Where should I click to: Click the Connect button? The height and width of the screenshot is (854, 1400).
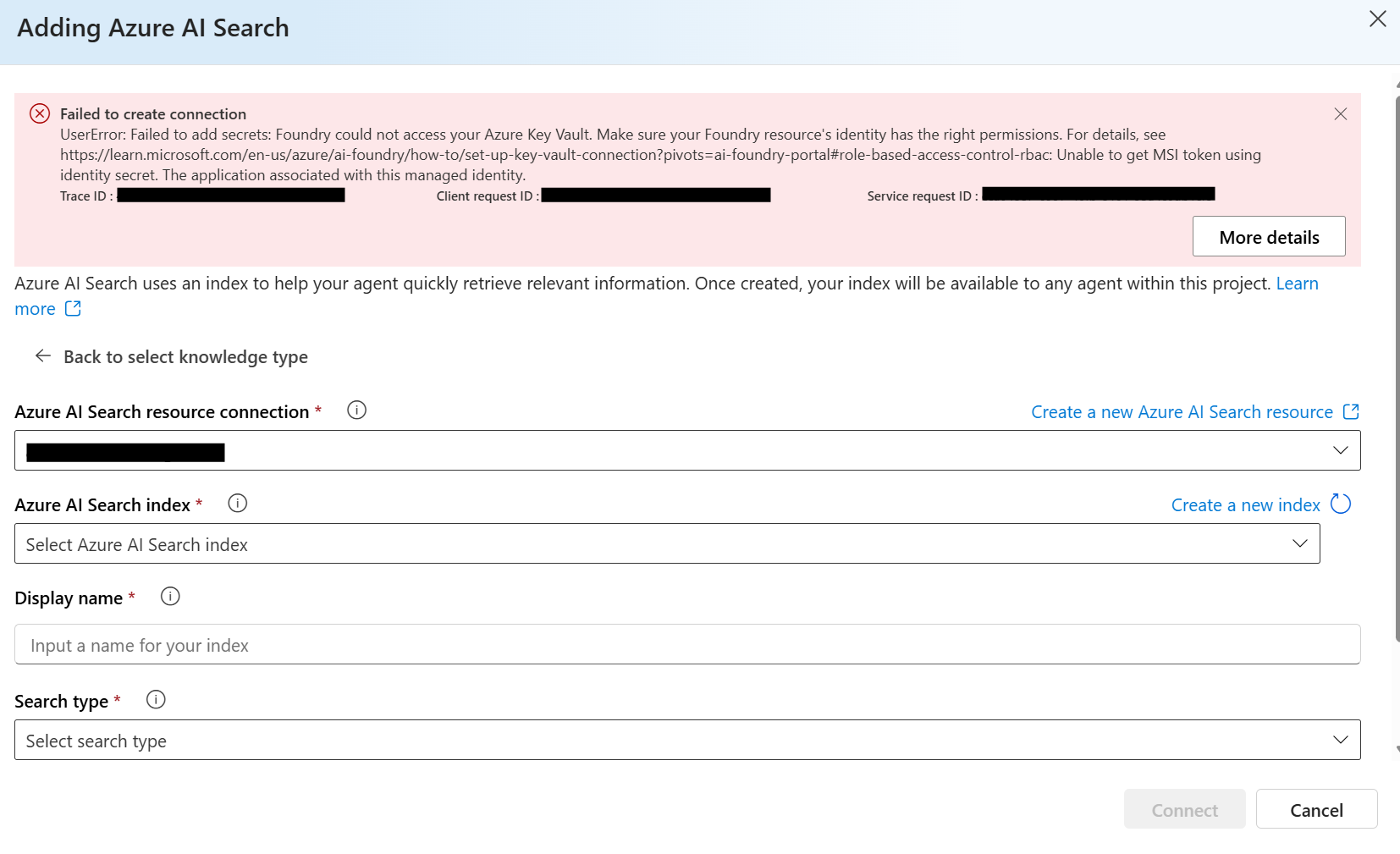click(x=1184, y=810)
